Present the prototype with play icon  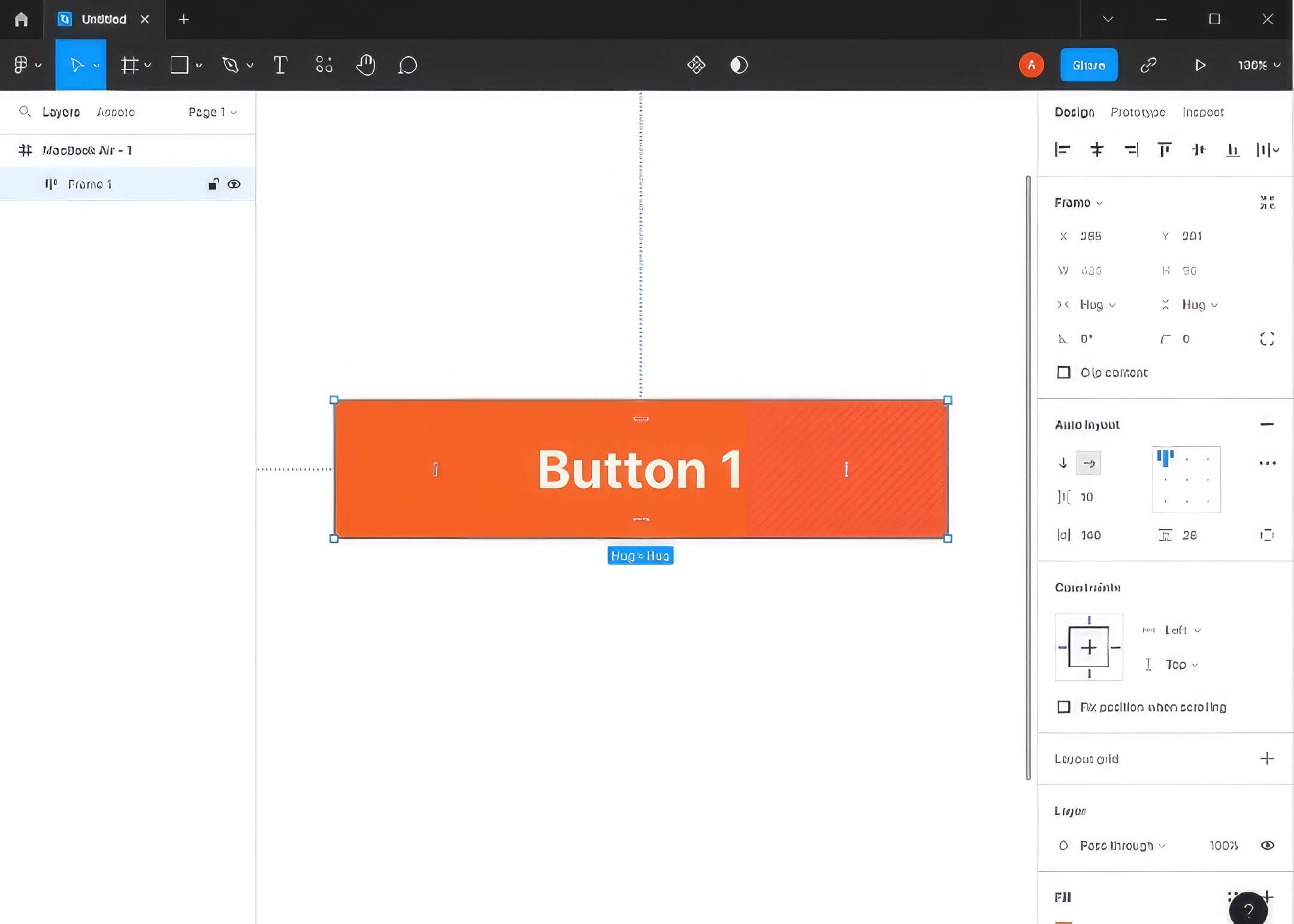(x=1200, y=65)
